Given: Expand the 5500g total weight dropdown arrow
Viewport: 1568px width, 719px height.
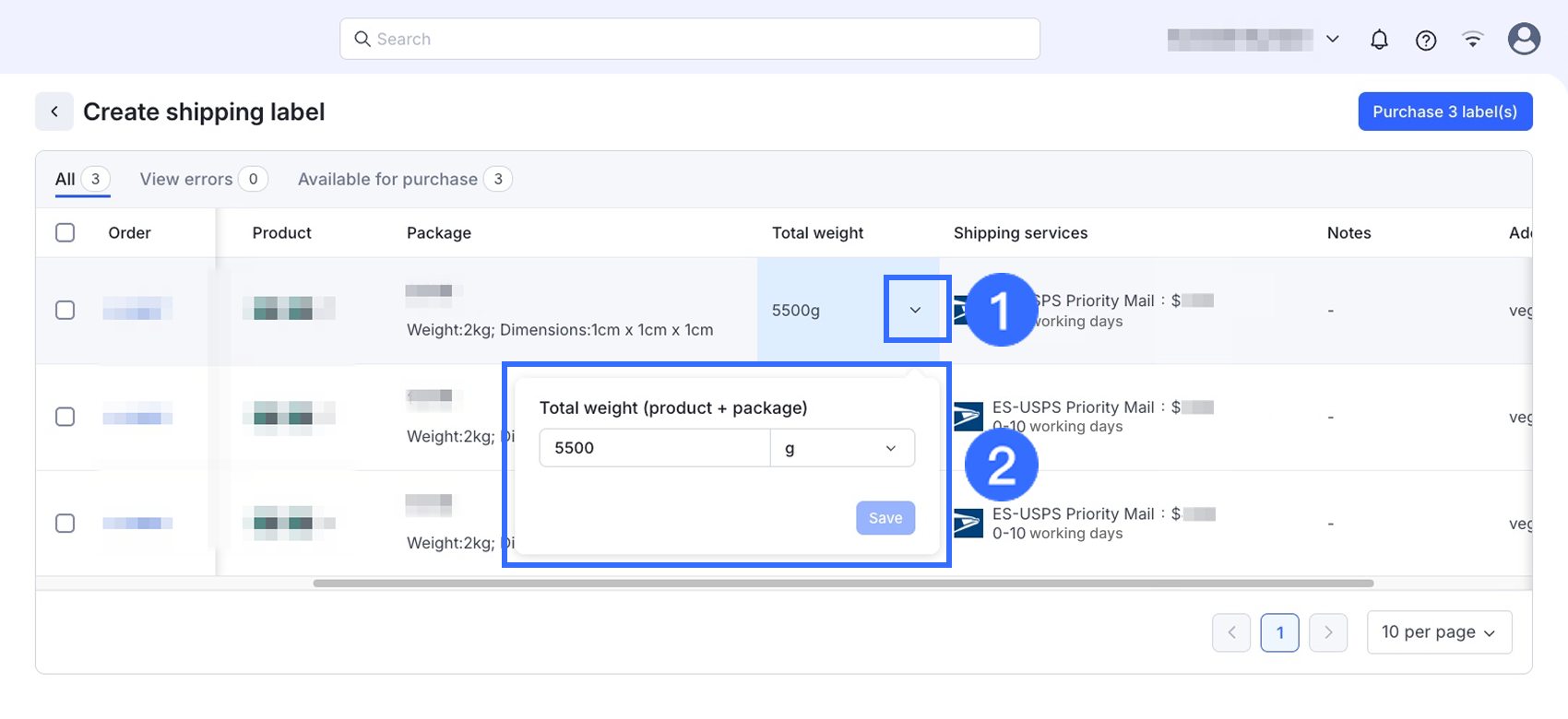Looking at the screenshot, I should [915, 310].
